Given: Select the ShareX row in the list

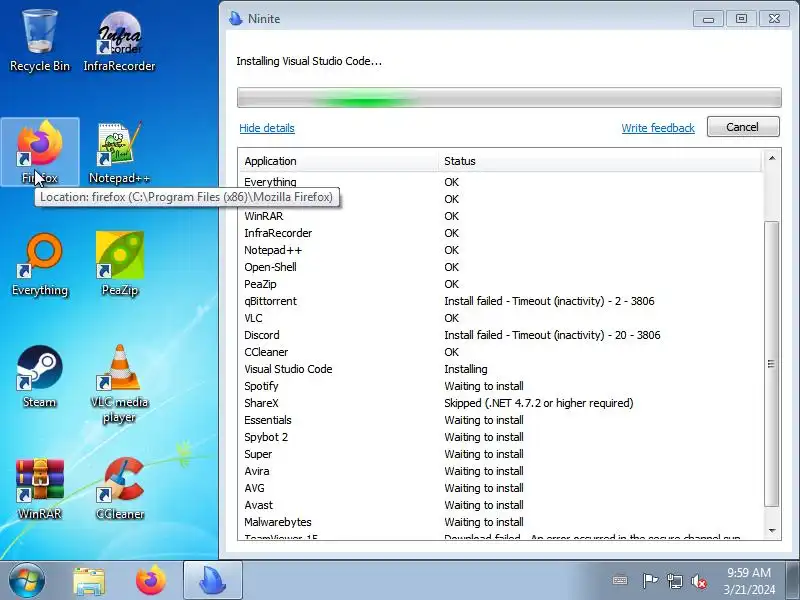Looking at the screenshot, I should click(500, 403).
